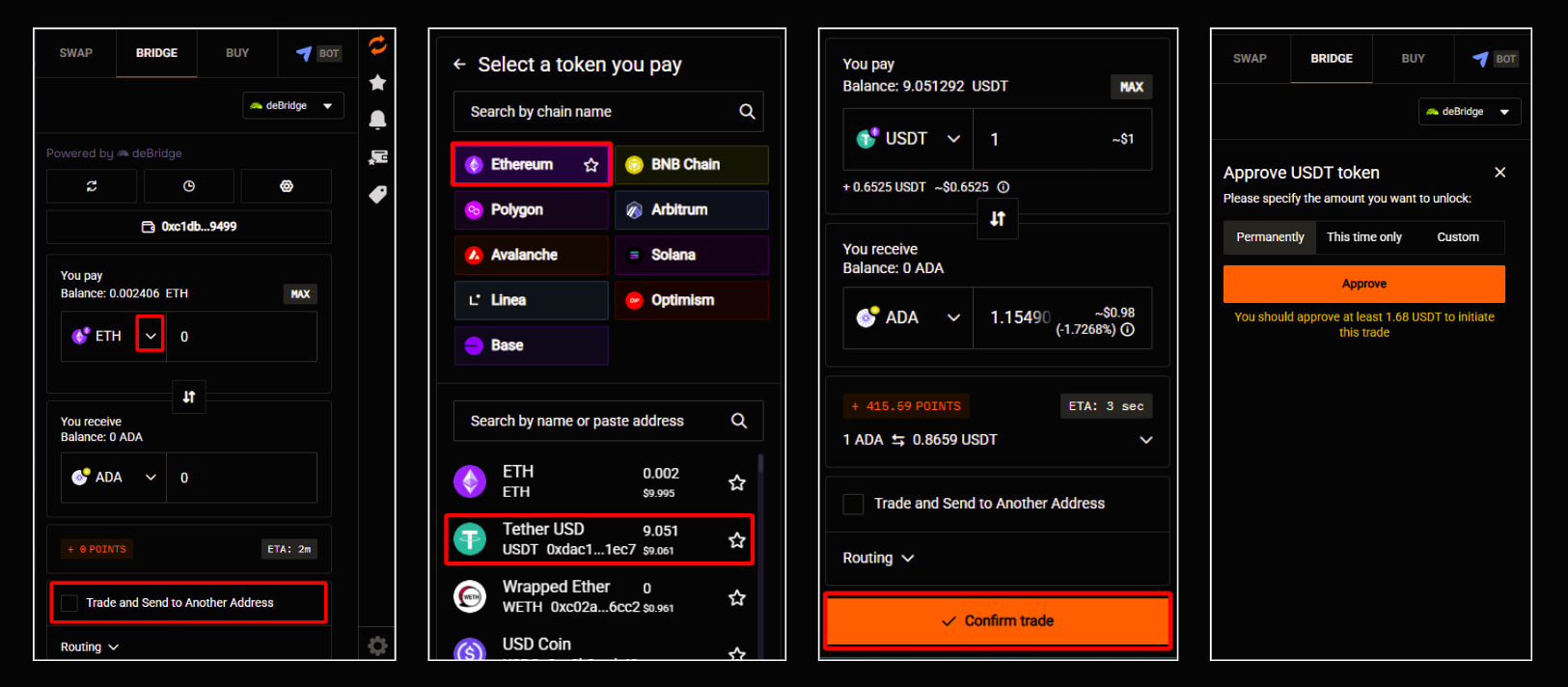Click the price tag sidebar icon
1568x687 pixels.
pyautogui.click(x=377, y=194)
